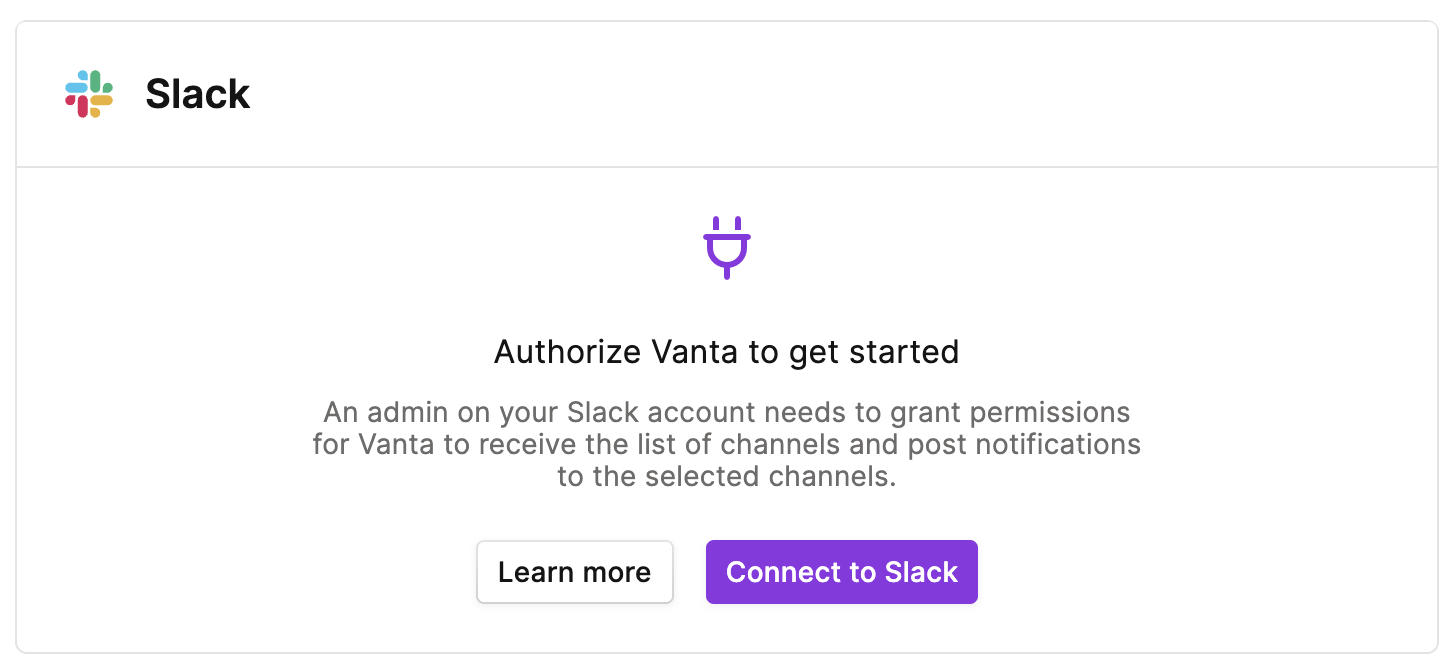Click the line starting with An admin

[727, 412]
